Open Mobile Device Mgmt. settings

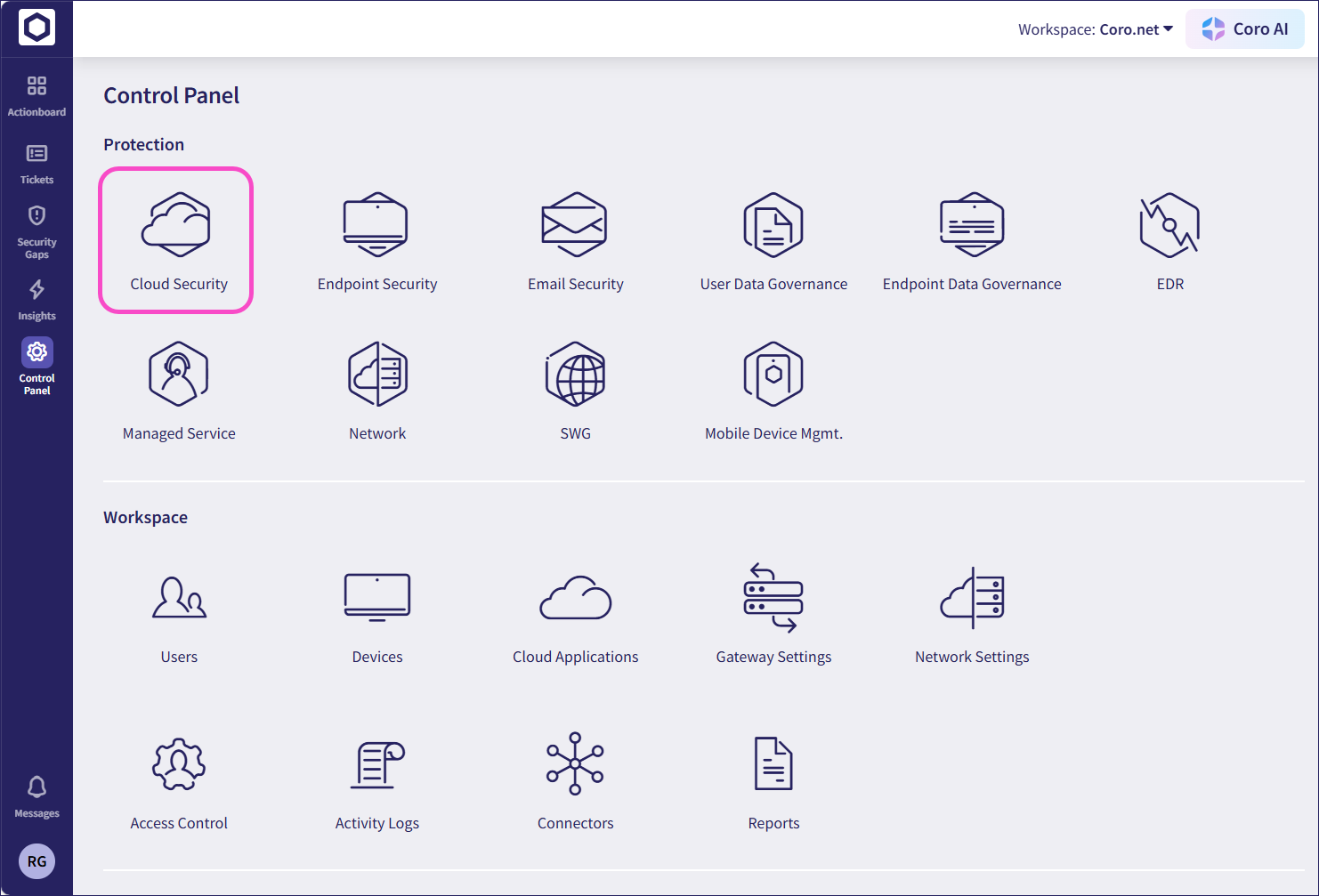point(773,389)
